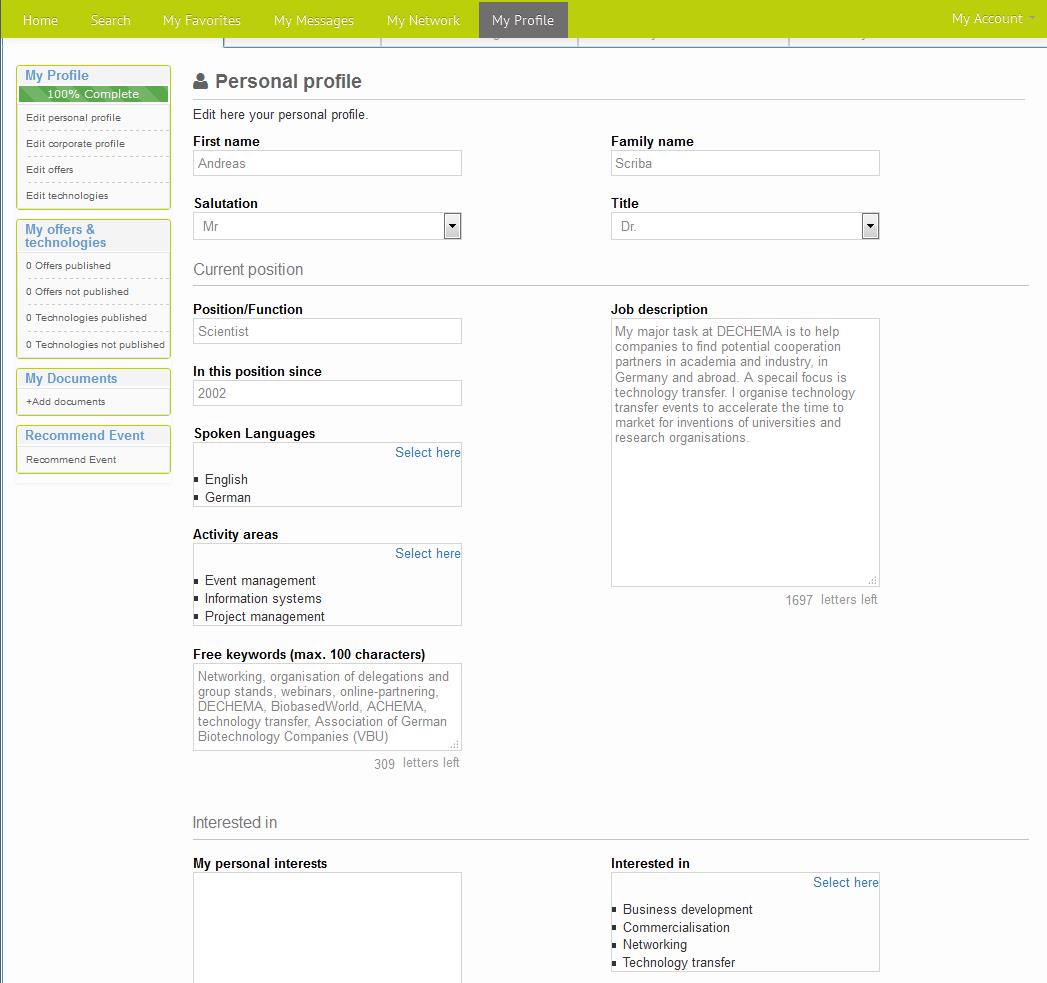This screenshot has width=1047, height=983.
Task: Focus the First name input field
Action: 327,164
